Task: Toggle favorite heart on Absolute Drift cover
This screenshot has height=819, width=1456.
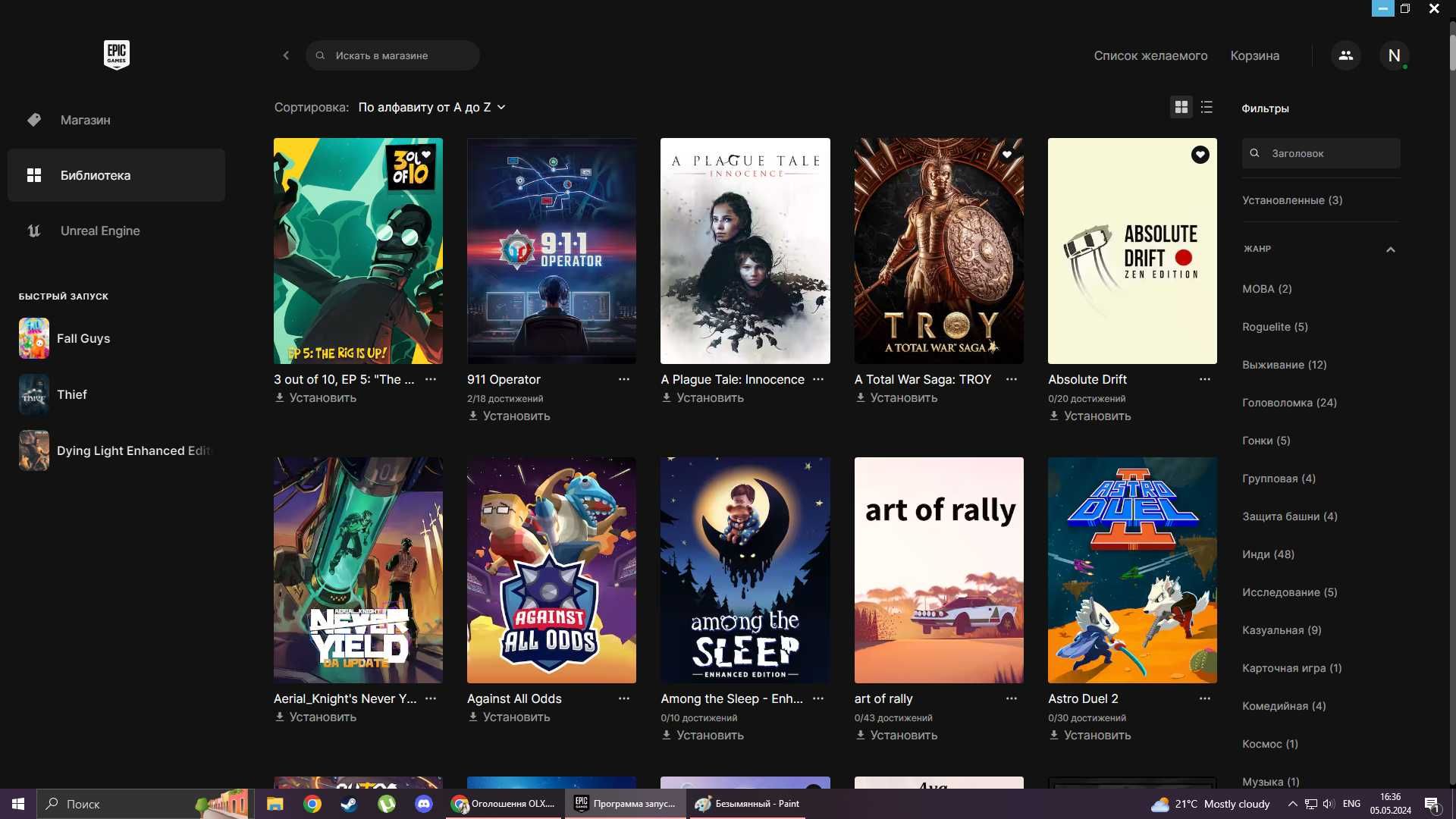Action: point(1200,155)
